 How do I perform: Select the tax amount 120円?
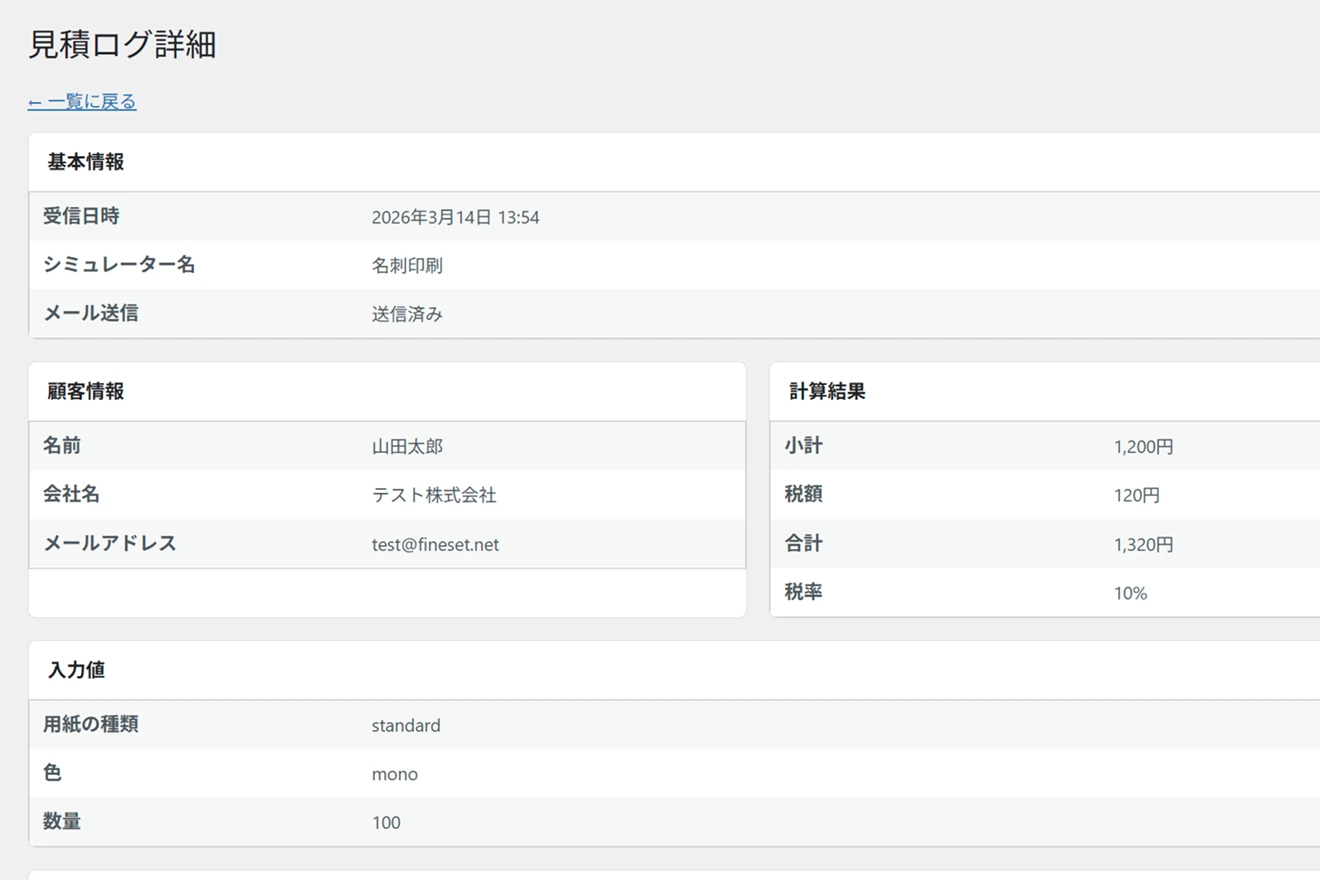1137,496
